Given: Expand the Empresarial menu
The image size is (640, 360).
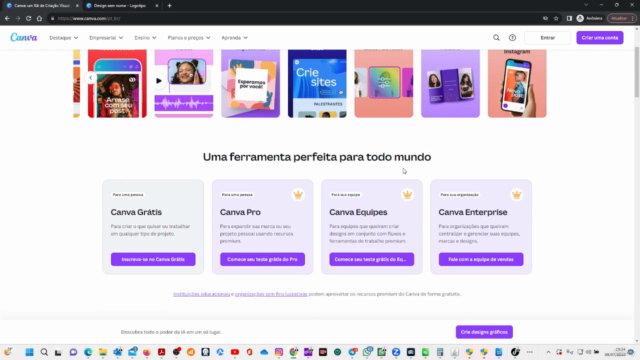Looking at the screenshot, I should [106, 38].
